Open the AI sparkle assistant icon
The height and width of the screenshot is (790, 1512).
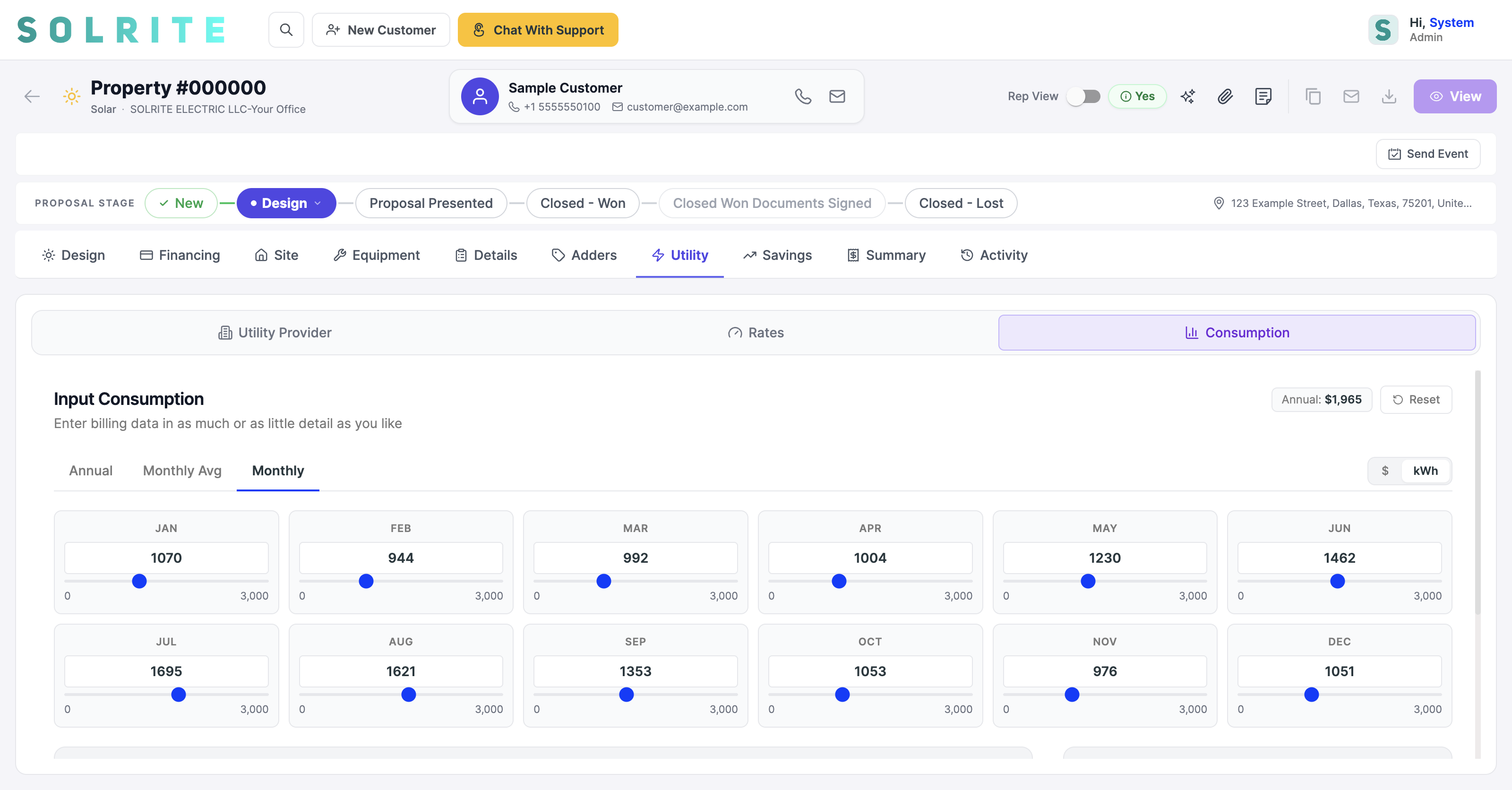tap(1187, 96)
